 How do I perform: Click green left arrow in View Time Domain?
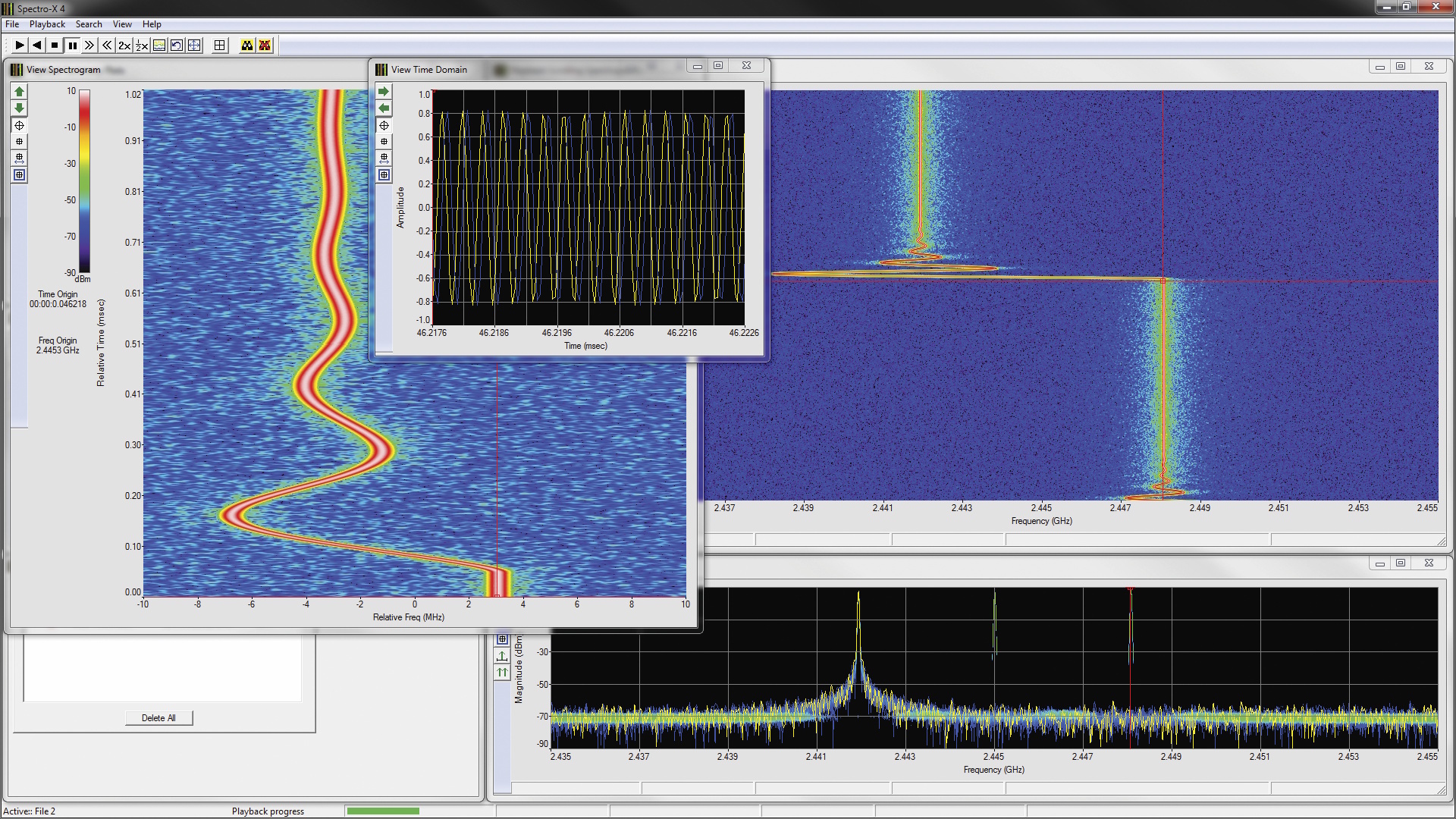tap(384, 108)
